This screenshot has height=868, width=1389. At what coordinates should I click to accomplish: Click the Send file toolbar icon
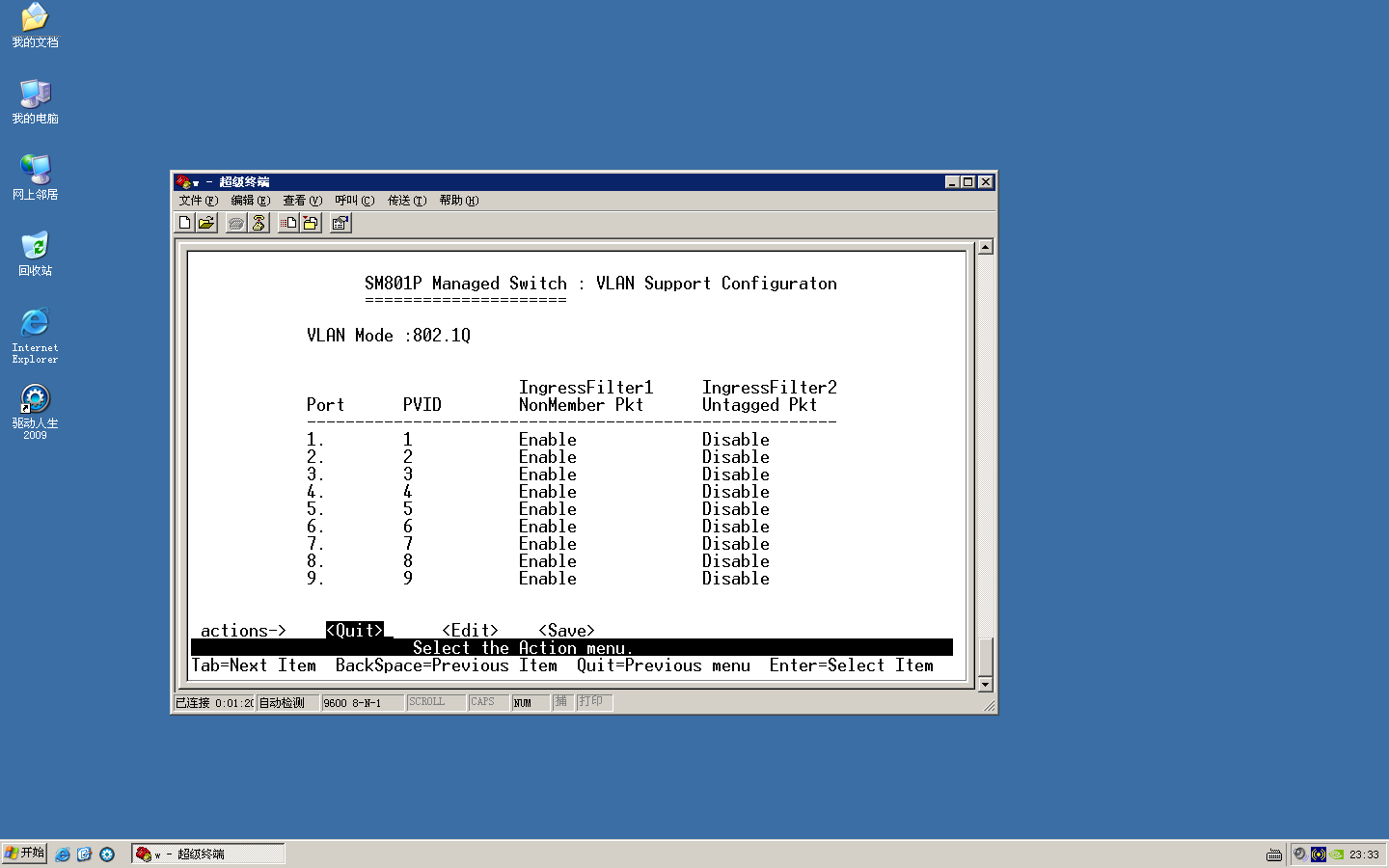pyautogui.click(x=288, y=223)
